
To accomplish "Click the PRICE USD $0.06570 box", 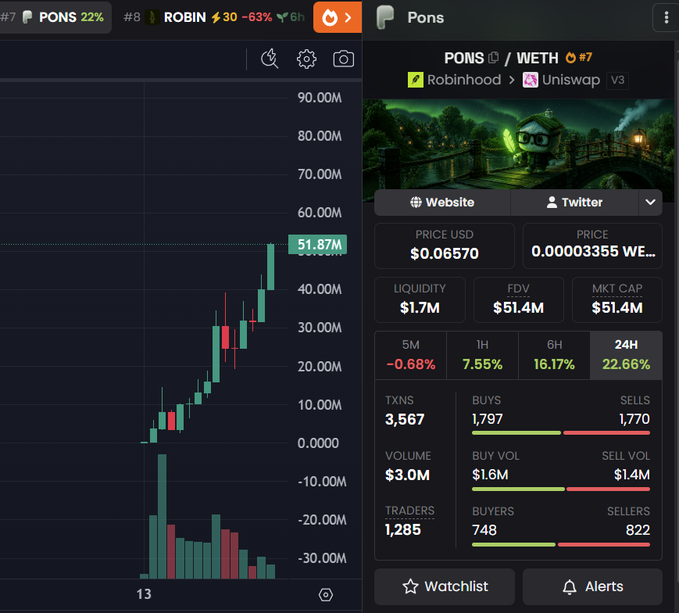I will 444,245.
